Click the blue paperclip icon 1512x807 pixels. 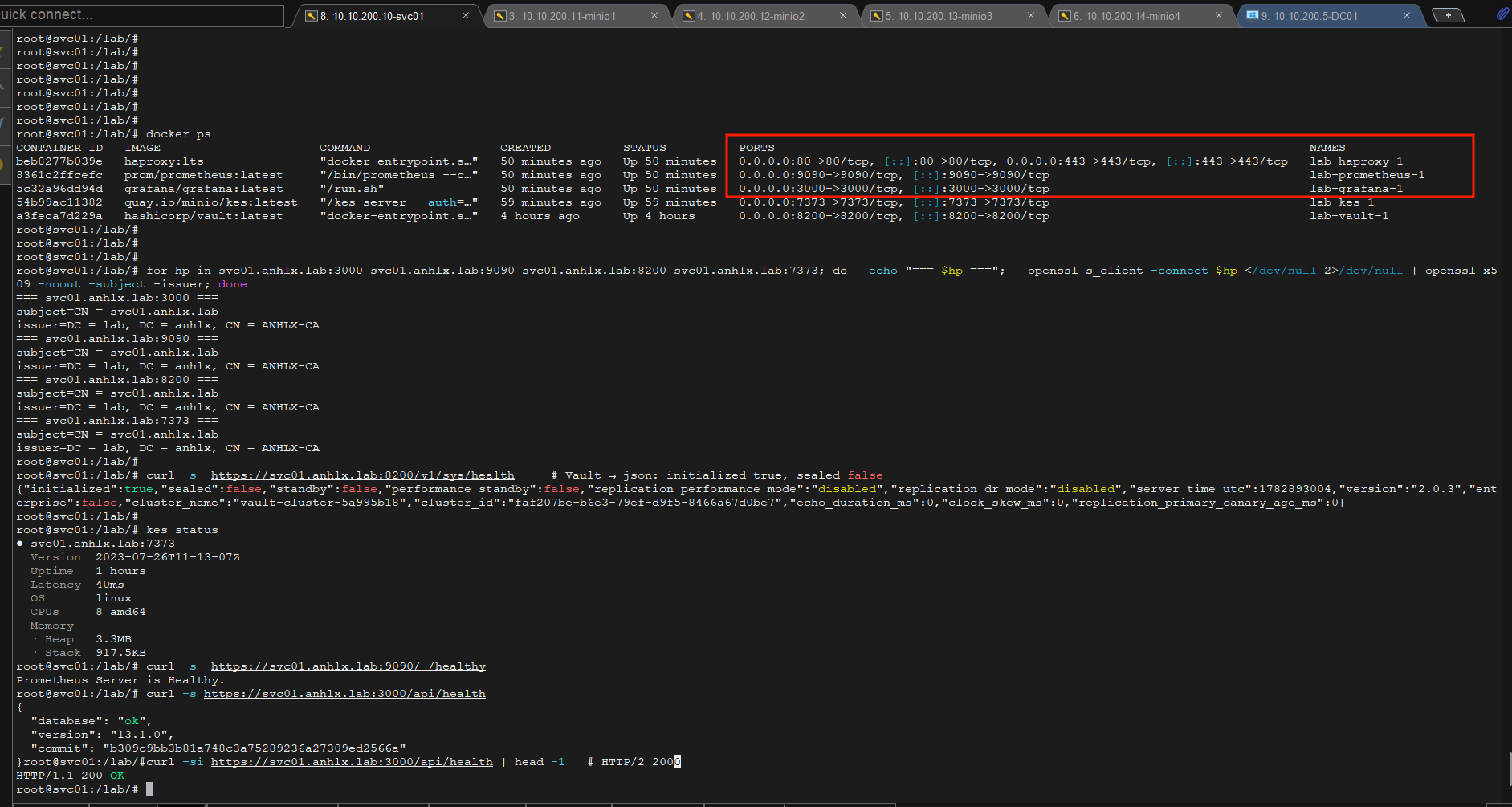pyautogui.click(x=1502, y=14)
